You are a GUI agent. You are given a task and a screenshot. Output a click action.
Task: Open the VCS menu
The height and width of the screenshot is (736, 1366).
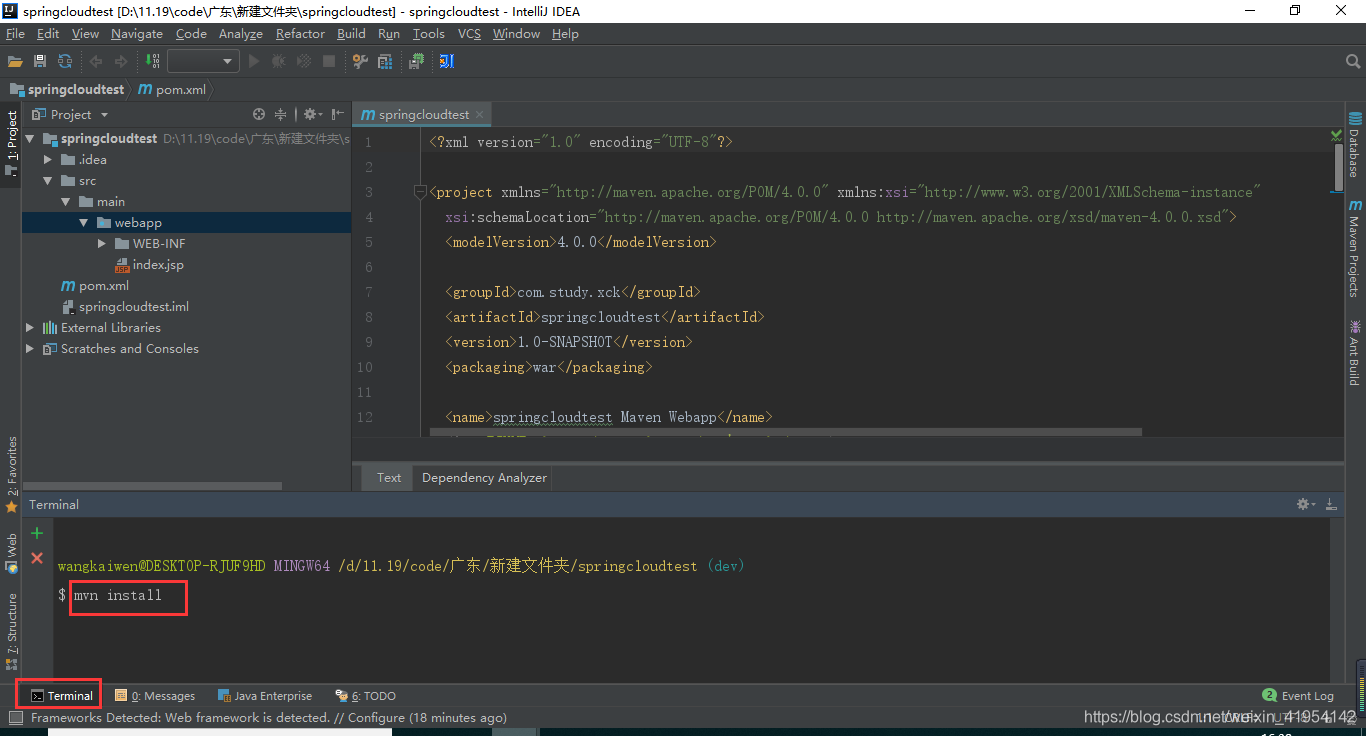[469, 33]
